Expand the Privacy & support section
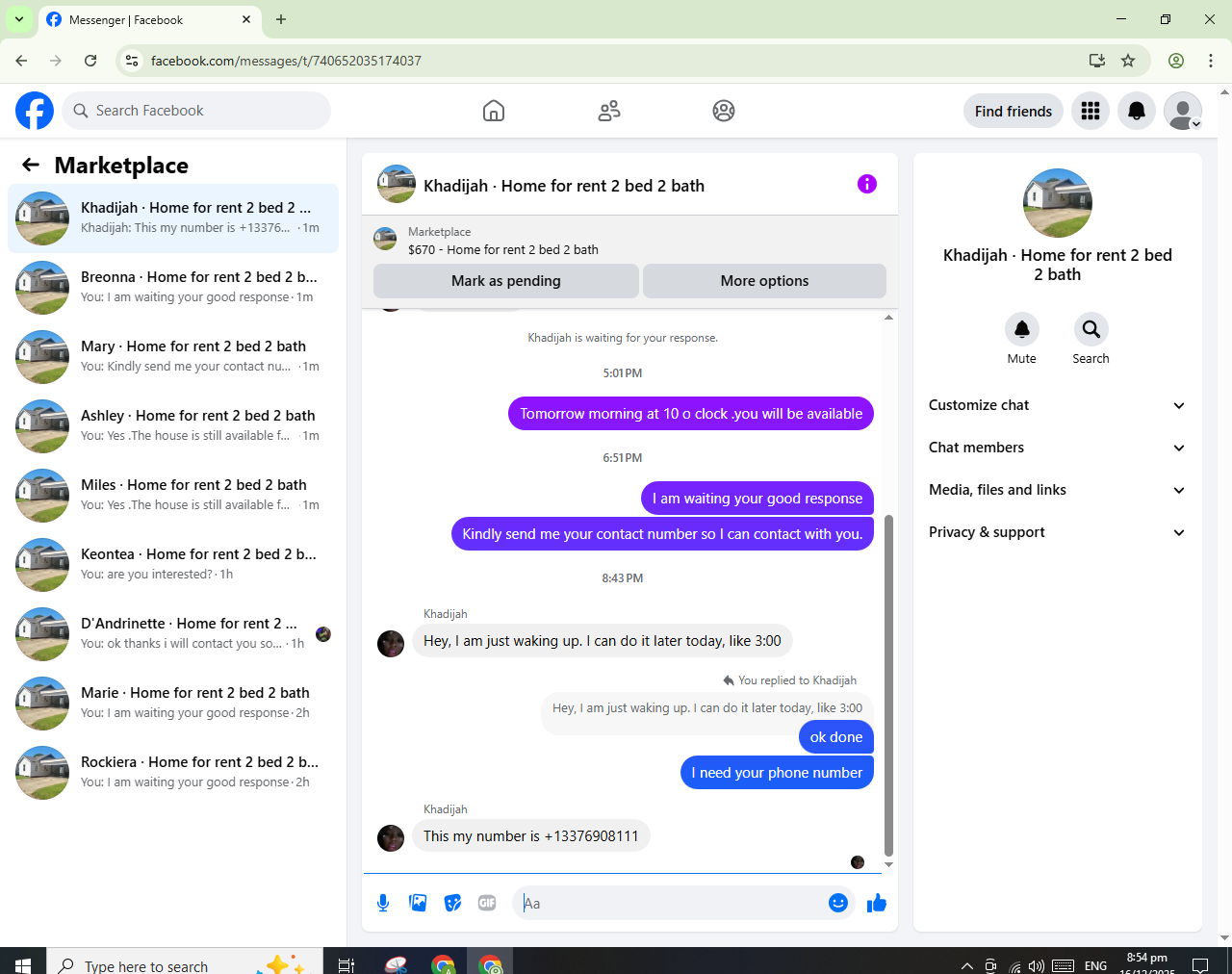 tap(1057, 532)
